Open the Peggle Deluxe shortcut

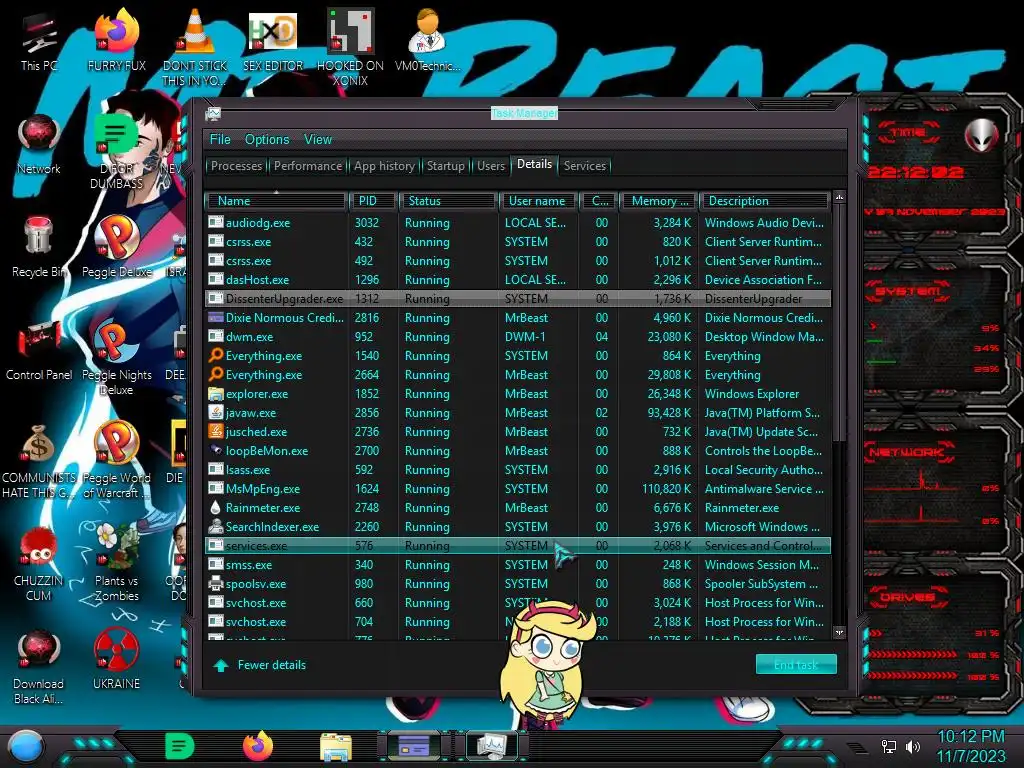tap(117, 248)
